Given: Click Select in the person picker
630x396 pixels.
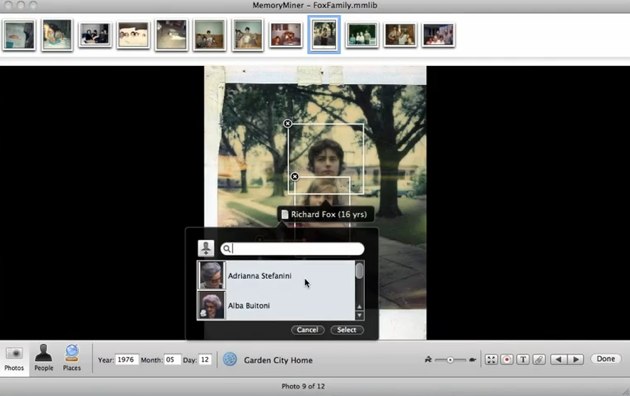Looking at the screenshot, I should (347, 330).
